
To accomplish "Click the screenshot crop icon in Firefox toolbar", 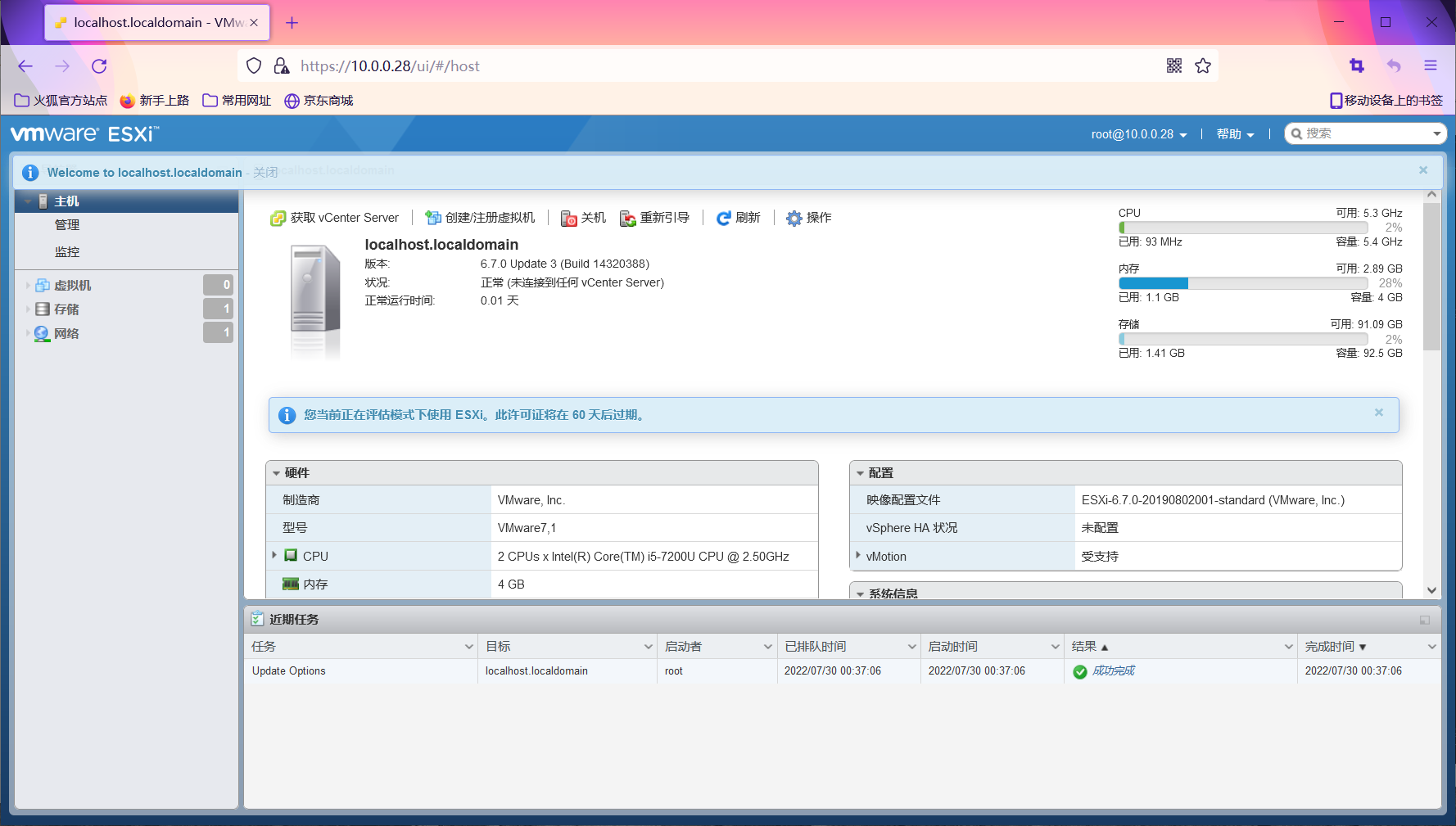I will click(x=1357, y=65).
